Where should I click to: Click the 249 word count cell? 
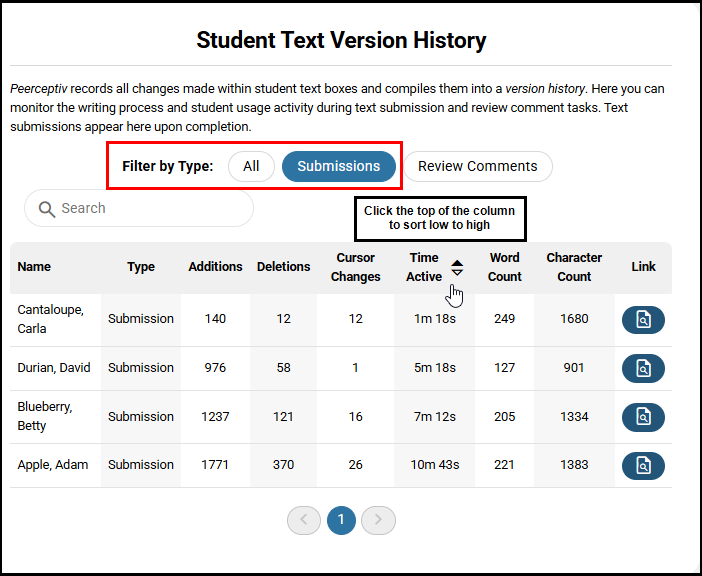click(x=505, y=319)
